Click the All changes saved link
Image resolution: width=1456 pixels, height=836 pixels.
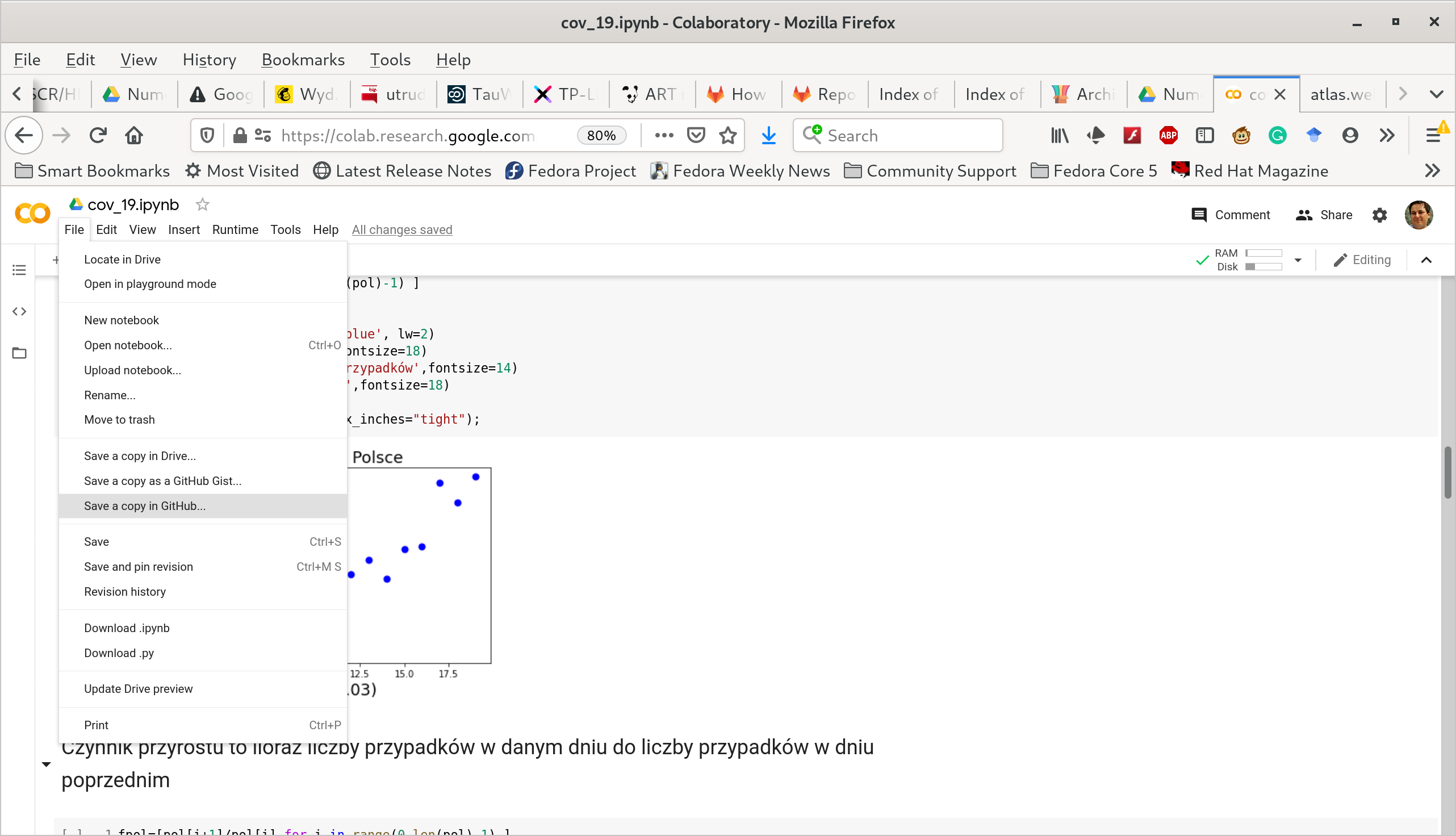pos(401,229)
